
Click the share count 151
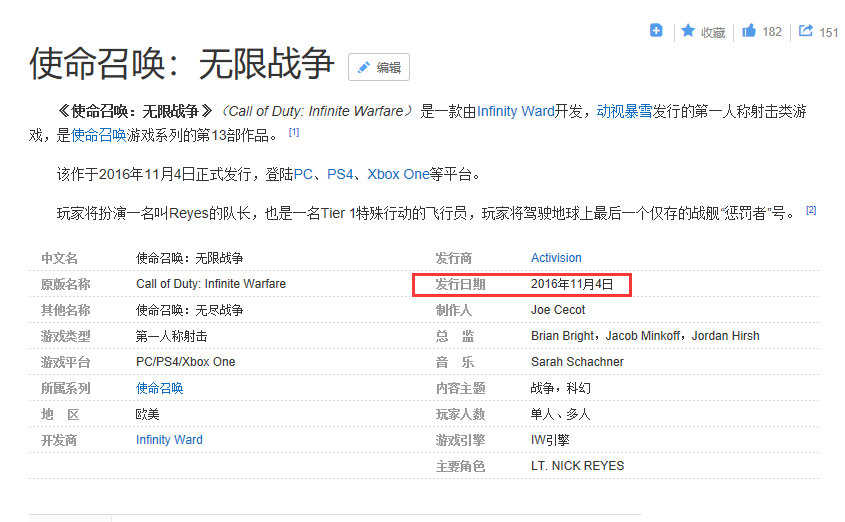tap(828, 33)
